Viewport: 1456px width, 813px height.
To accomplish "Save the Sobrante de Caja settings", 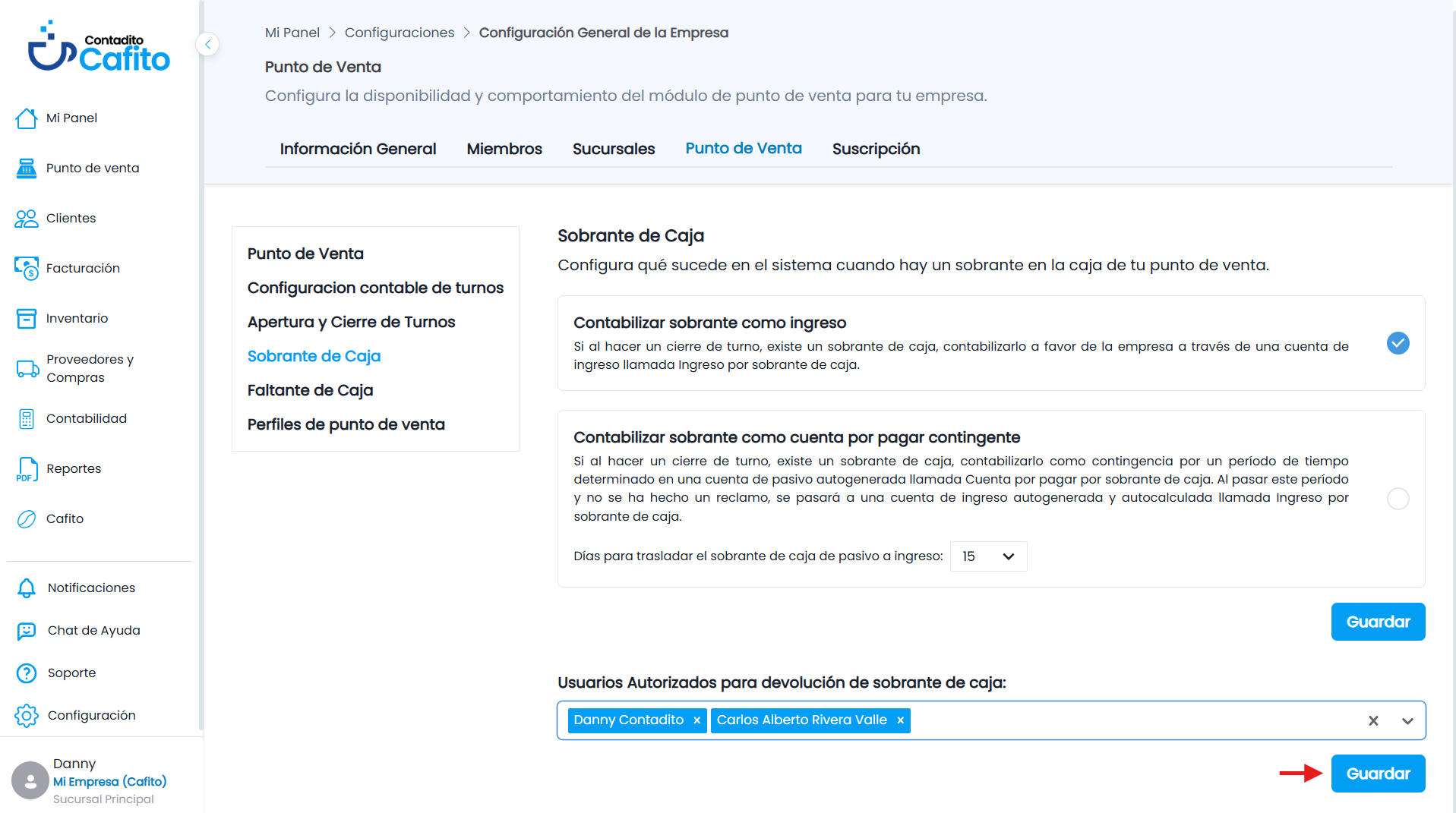I will [x=1378, y=622].
